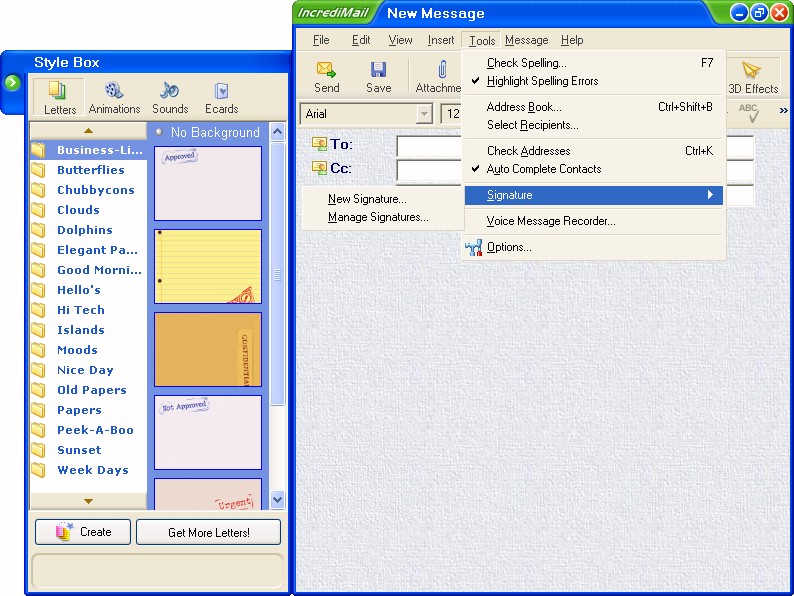Toggle Highlight Spelling Errors option
The height and width of the screenshot is (596, 794).
click(542, 81)
